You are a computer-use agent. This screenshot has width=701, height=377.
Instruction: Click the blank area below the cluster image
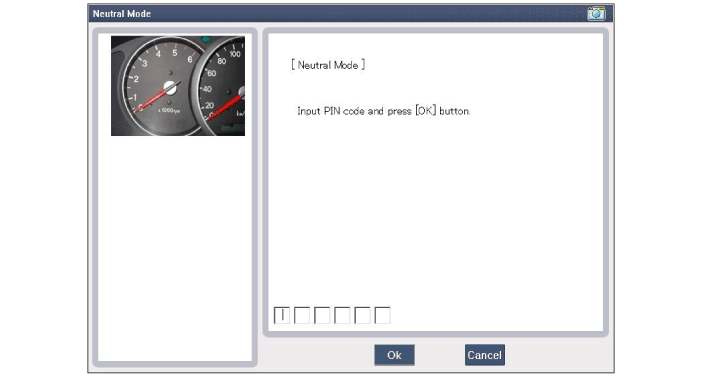[175, 248]
